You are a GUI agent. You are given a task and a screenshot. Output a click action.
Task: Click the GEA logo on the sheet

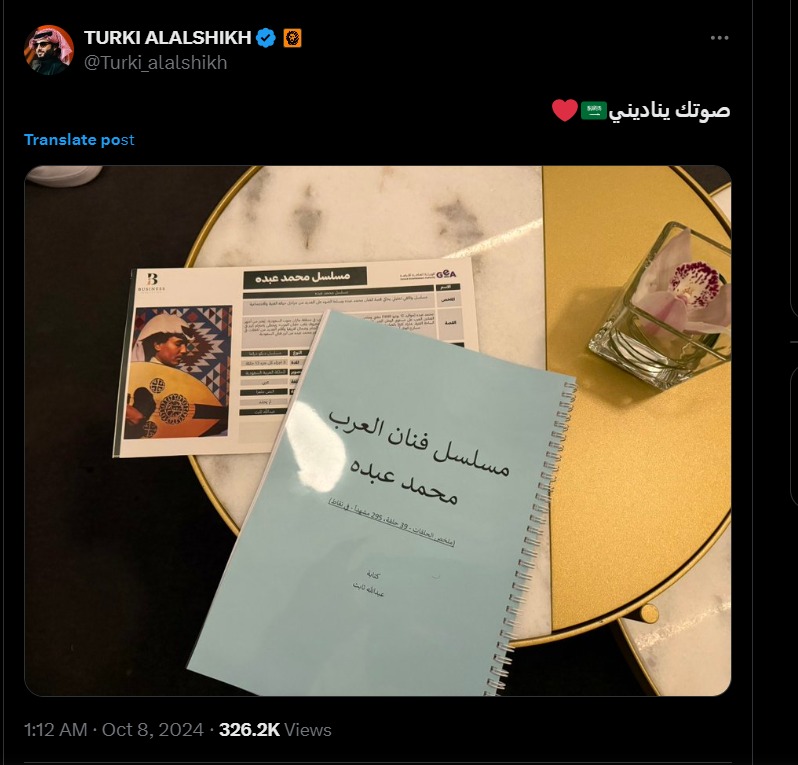[x=446, y=274]
